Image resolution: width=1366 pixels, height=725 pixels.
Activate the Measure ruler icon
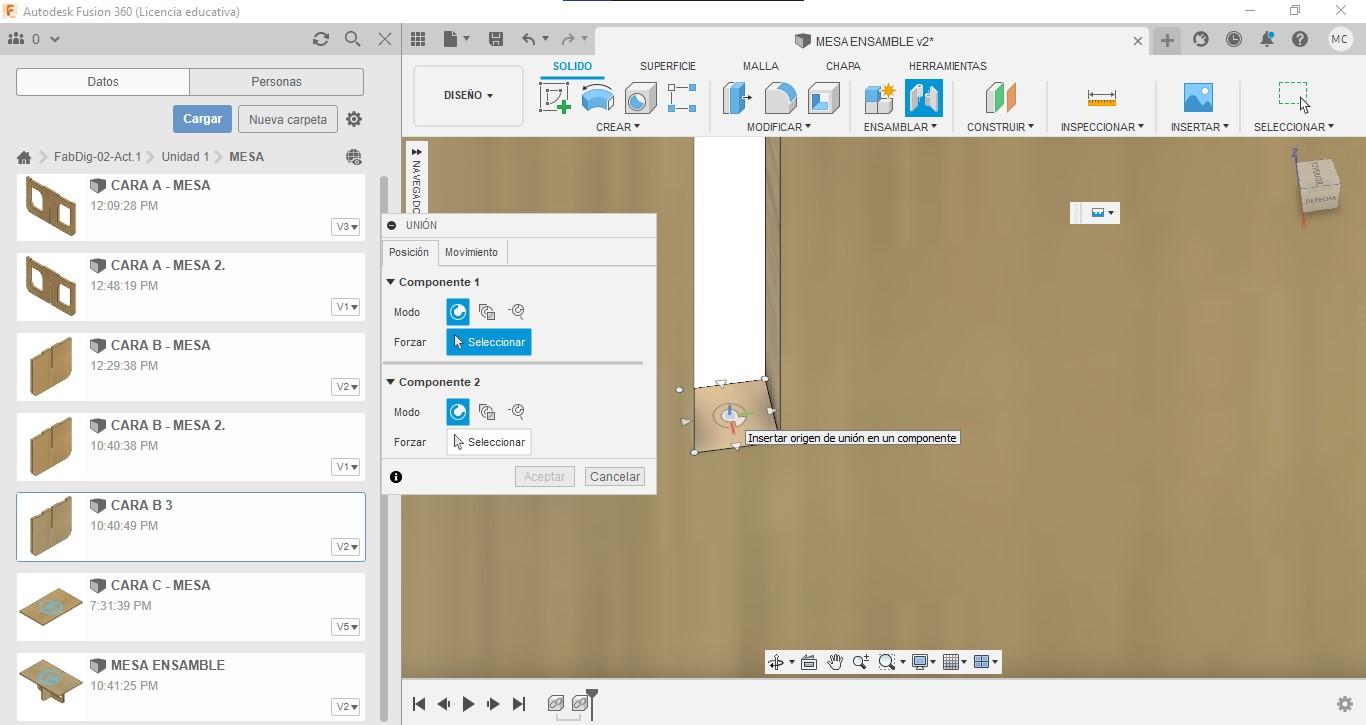point(1101,98)
